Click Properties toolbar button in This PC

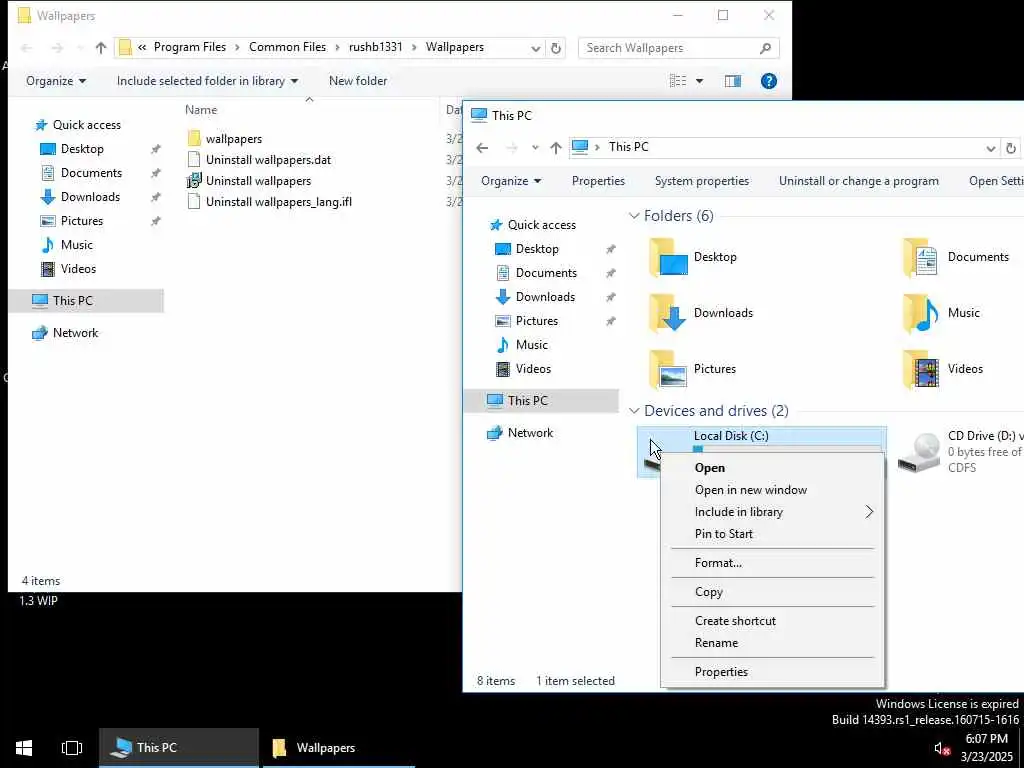pos(598,181)
